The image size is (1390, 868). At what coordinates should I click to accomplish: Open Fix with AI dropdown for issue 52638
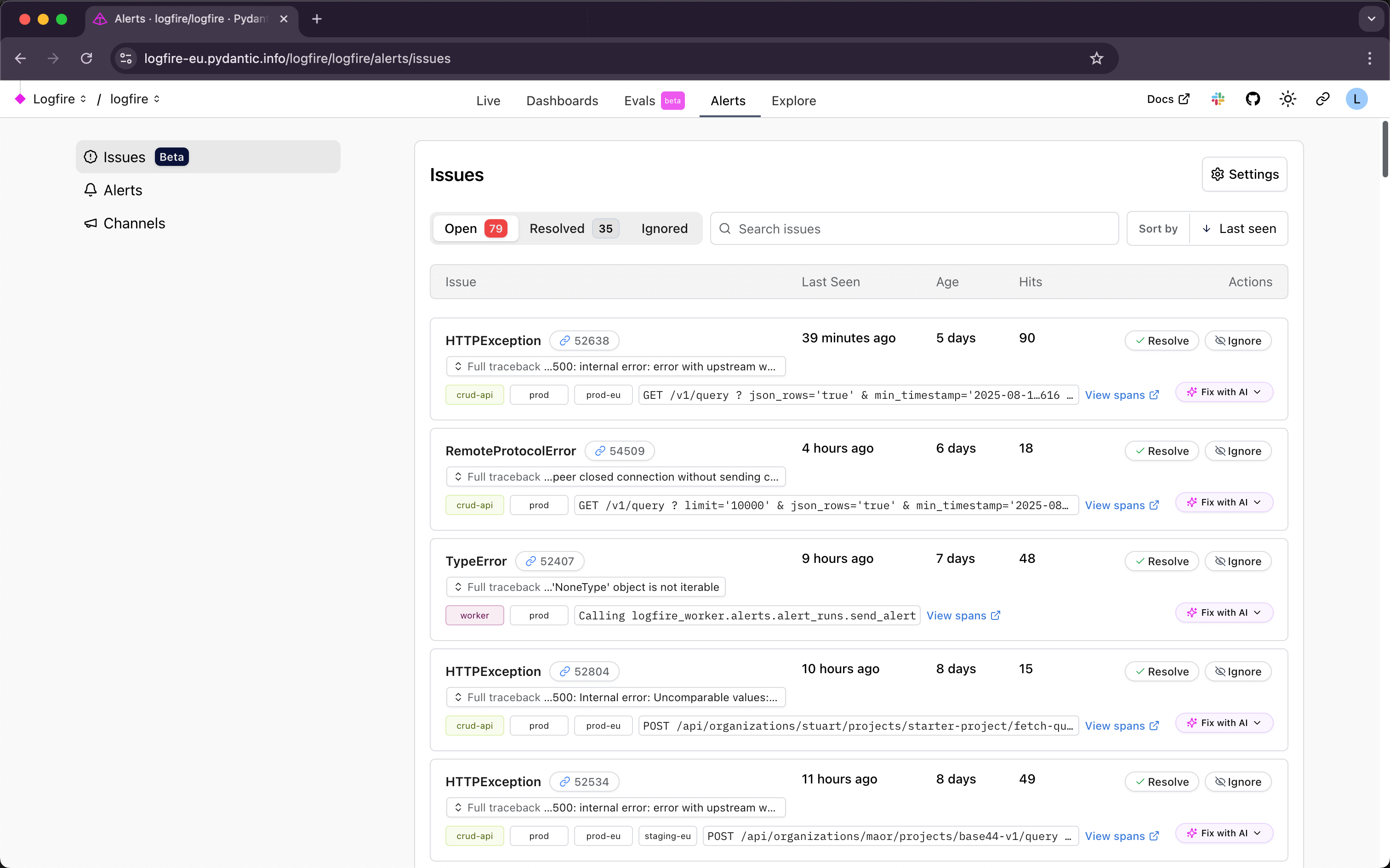pyautogui.click(x=1224, y=392)
